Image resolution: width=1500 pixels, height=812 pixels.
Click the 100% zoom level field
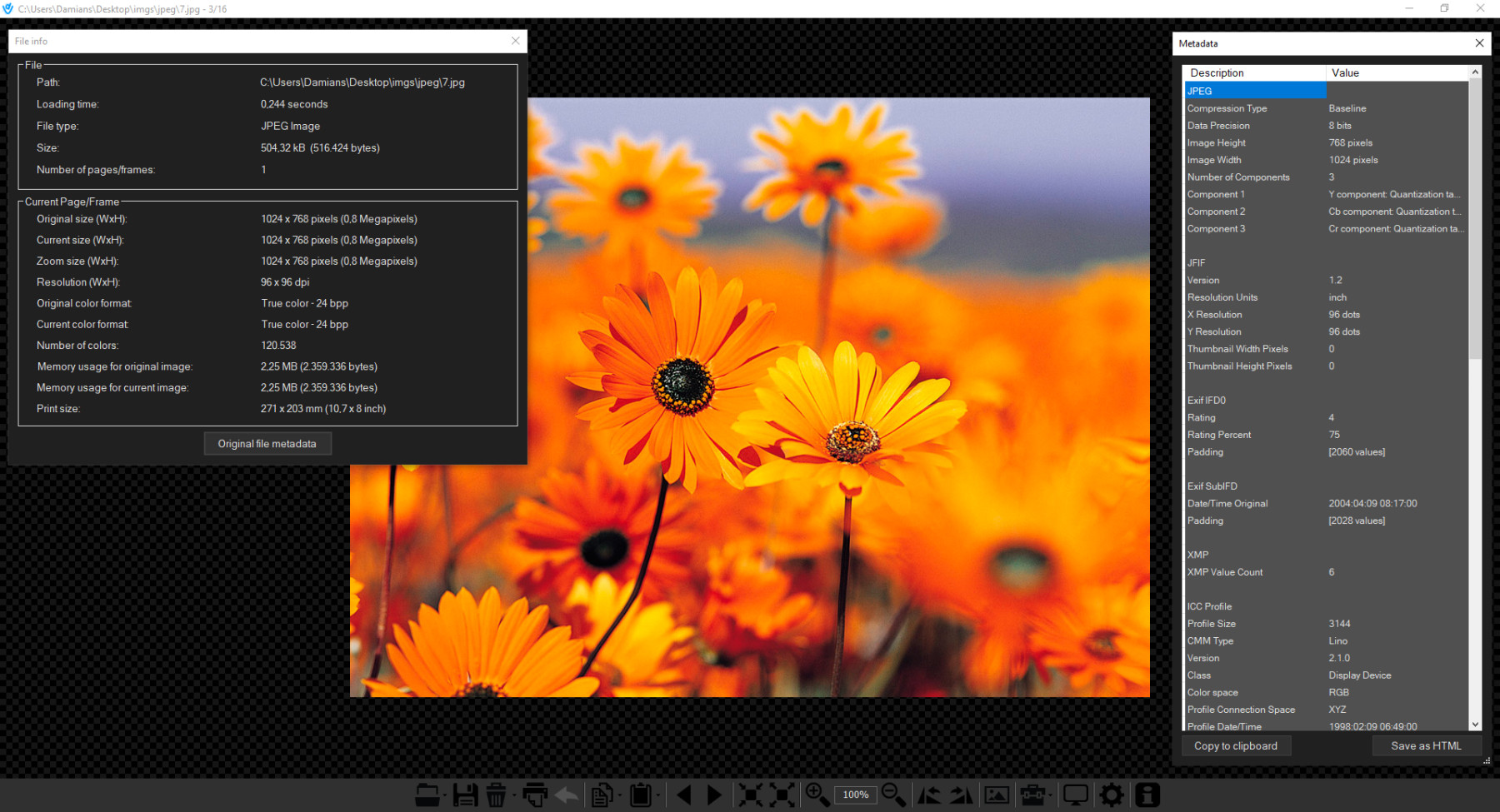point(856,795)
